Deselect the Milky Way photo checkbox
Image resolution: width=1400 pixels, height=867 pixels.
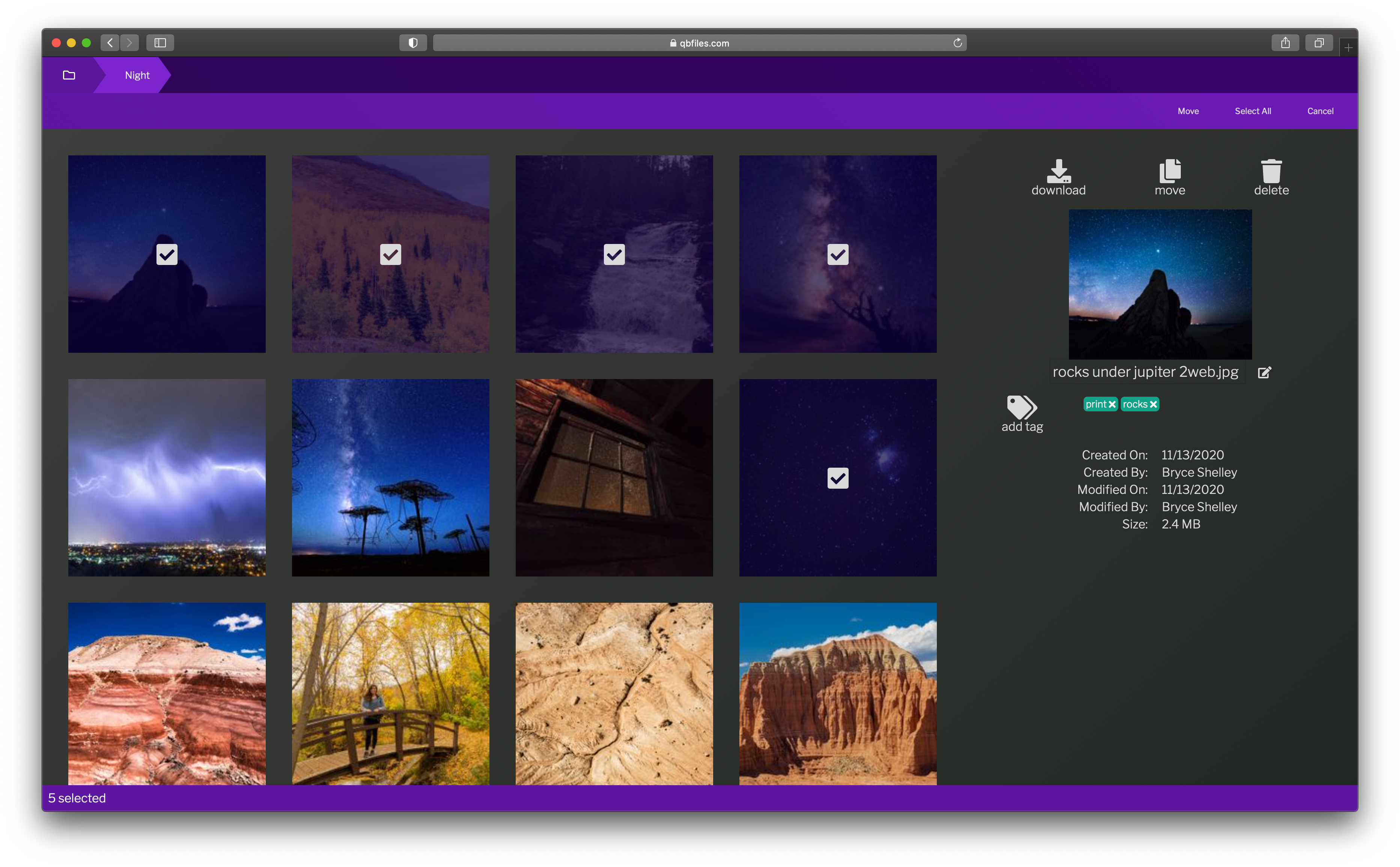click(x=838, y=254)
